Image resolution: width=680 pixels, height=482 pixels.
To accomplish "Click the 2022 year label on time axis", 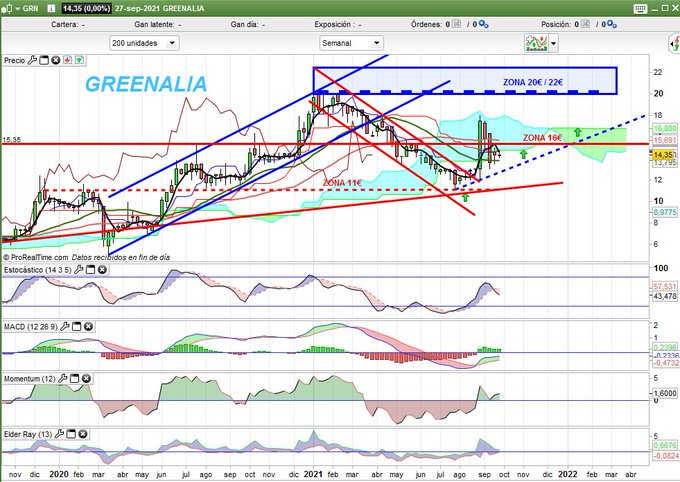I will tap(567, 474).
